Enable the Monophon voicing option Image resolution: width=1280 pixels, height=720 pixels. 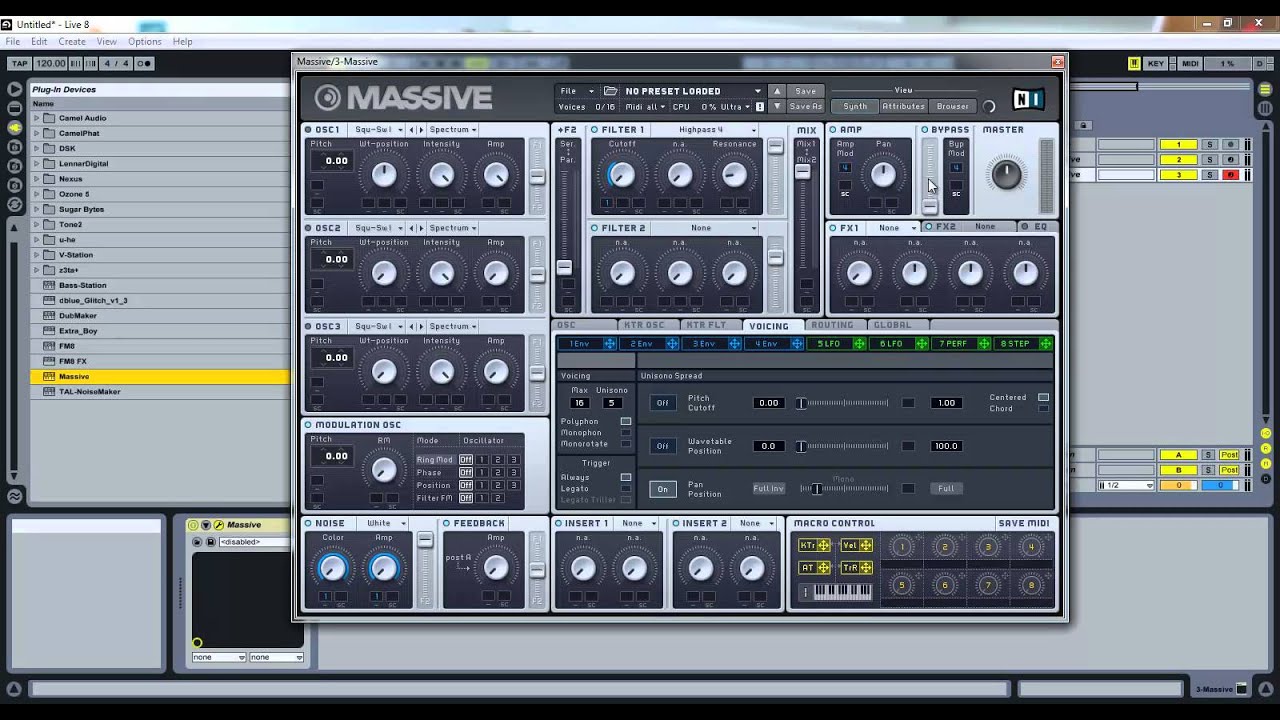(626, 433)
